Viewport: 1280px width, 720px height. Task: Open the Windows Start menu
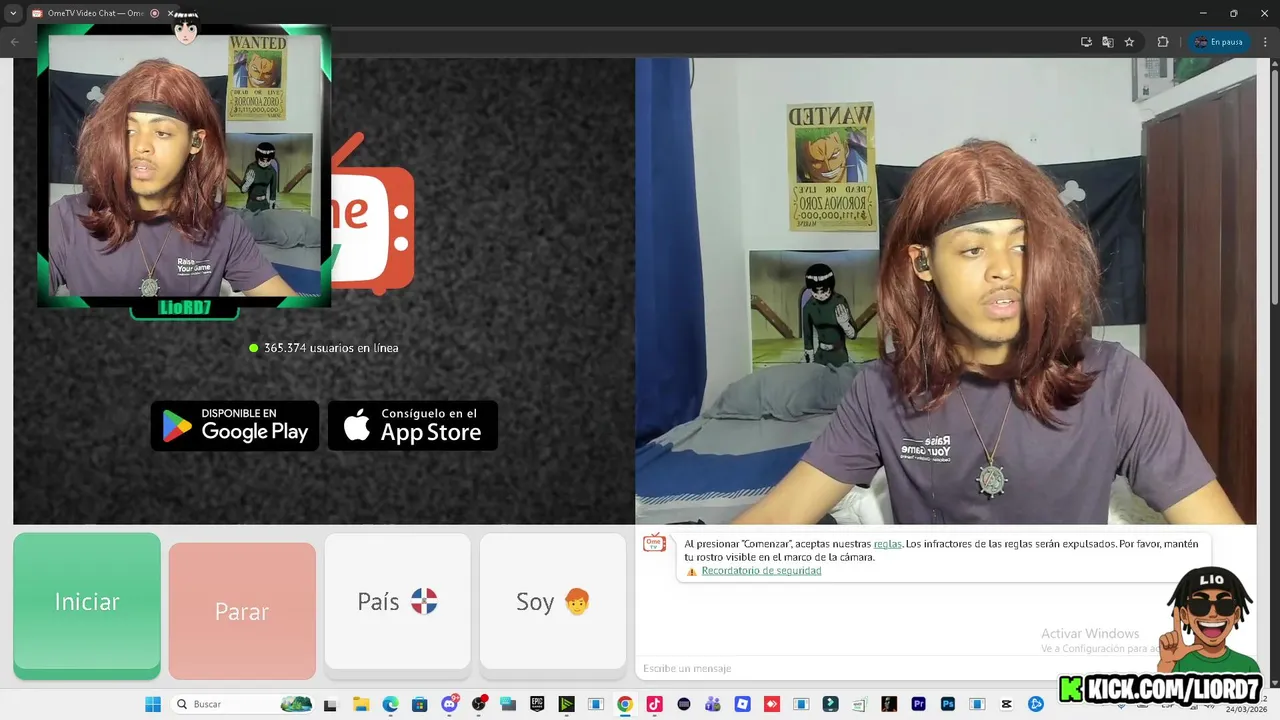(153, 704)
